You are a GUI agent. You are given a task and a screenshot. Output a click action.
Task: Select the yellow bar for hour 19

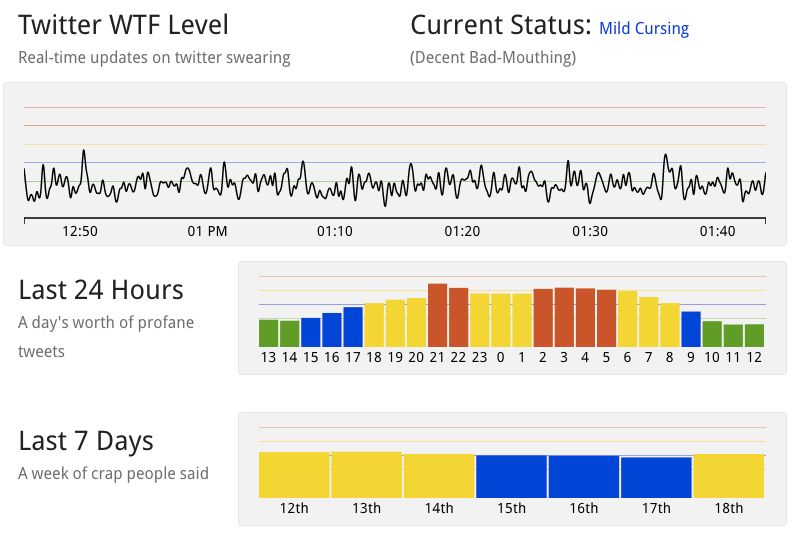tap(395, 323)
